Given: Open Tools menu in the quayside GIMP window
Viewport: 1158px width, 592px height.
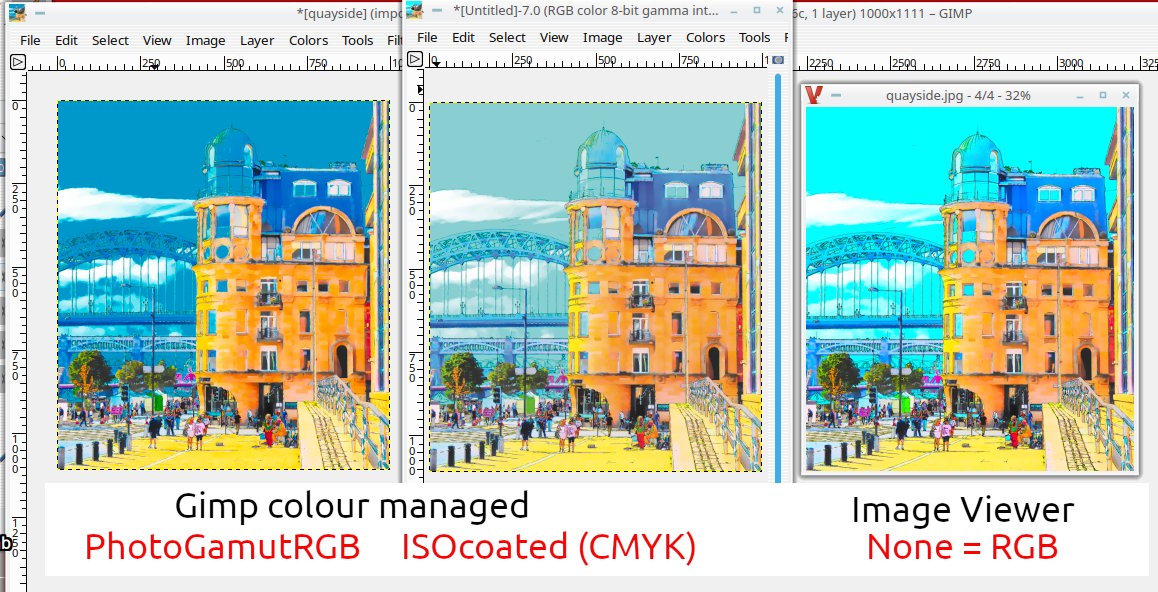Looking at the screenshot, I should [357, 41].
